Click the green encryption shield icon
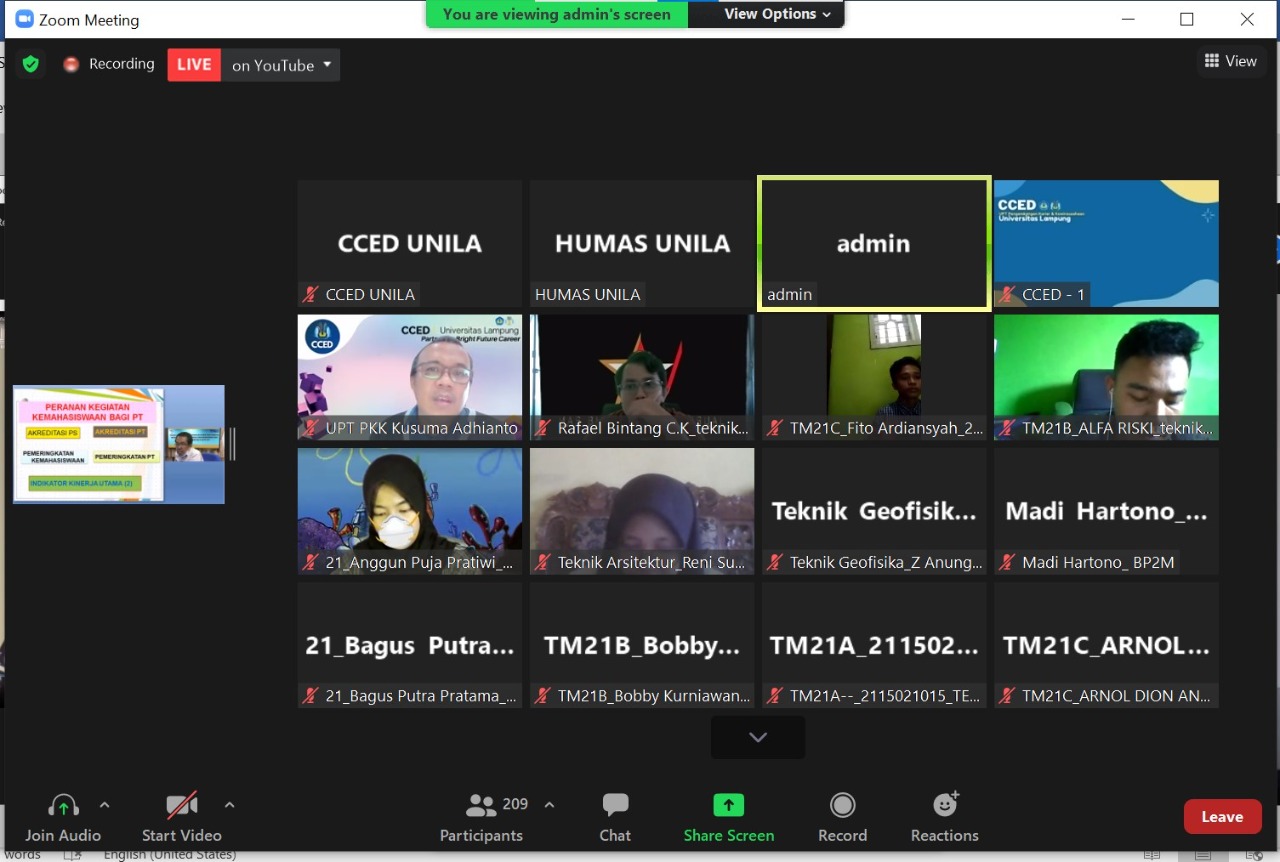The height and width of the screenshot is (862, 1280). 31,64
